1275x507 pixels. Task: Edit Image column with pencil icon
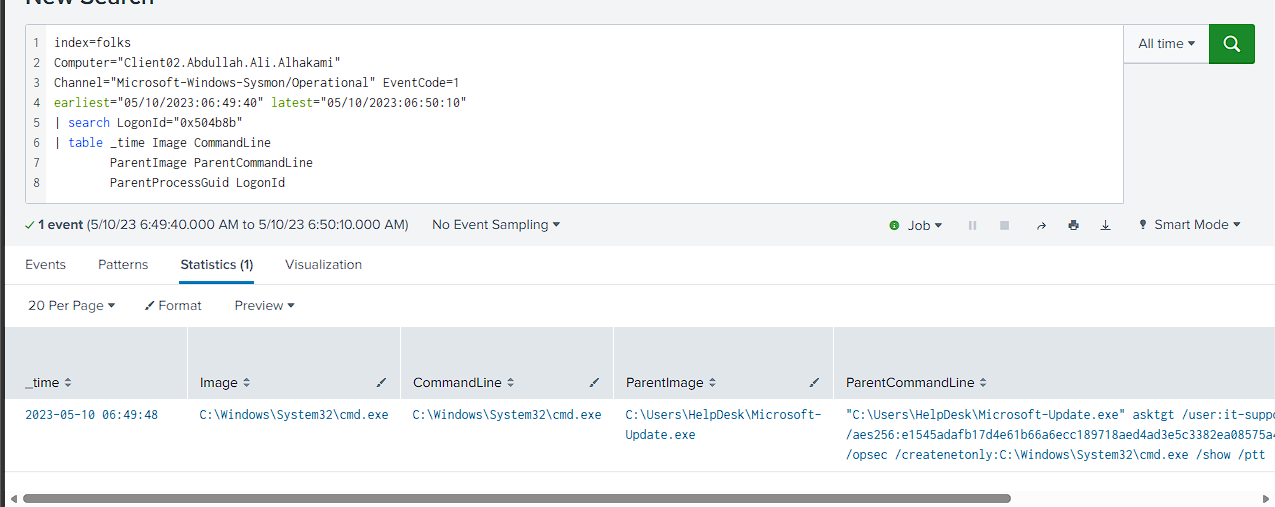pos(381,382)
